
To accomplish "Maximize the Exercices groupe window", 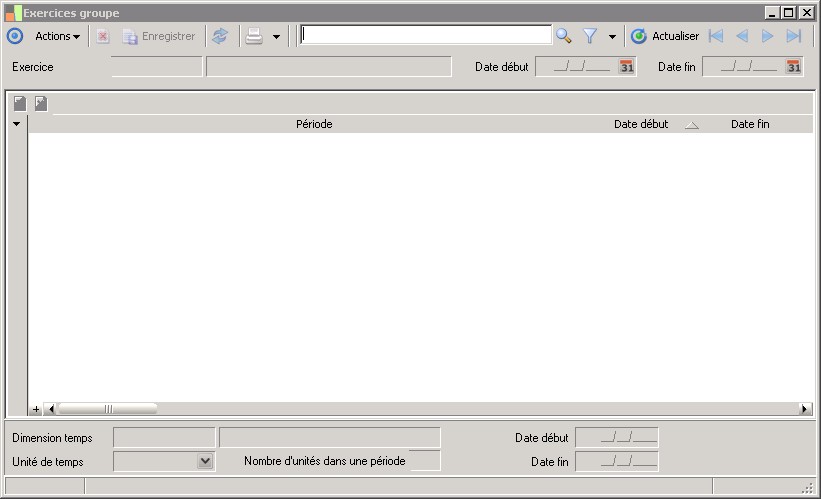I will pyautogui.click(x=789, y=13).
